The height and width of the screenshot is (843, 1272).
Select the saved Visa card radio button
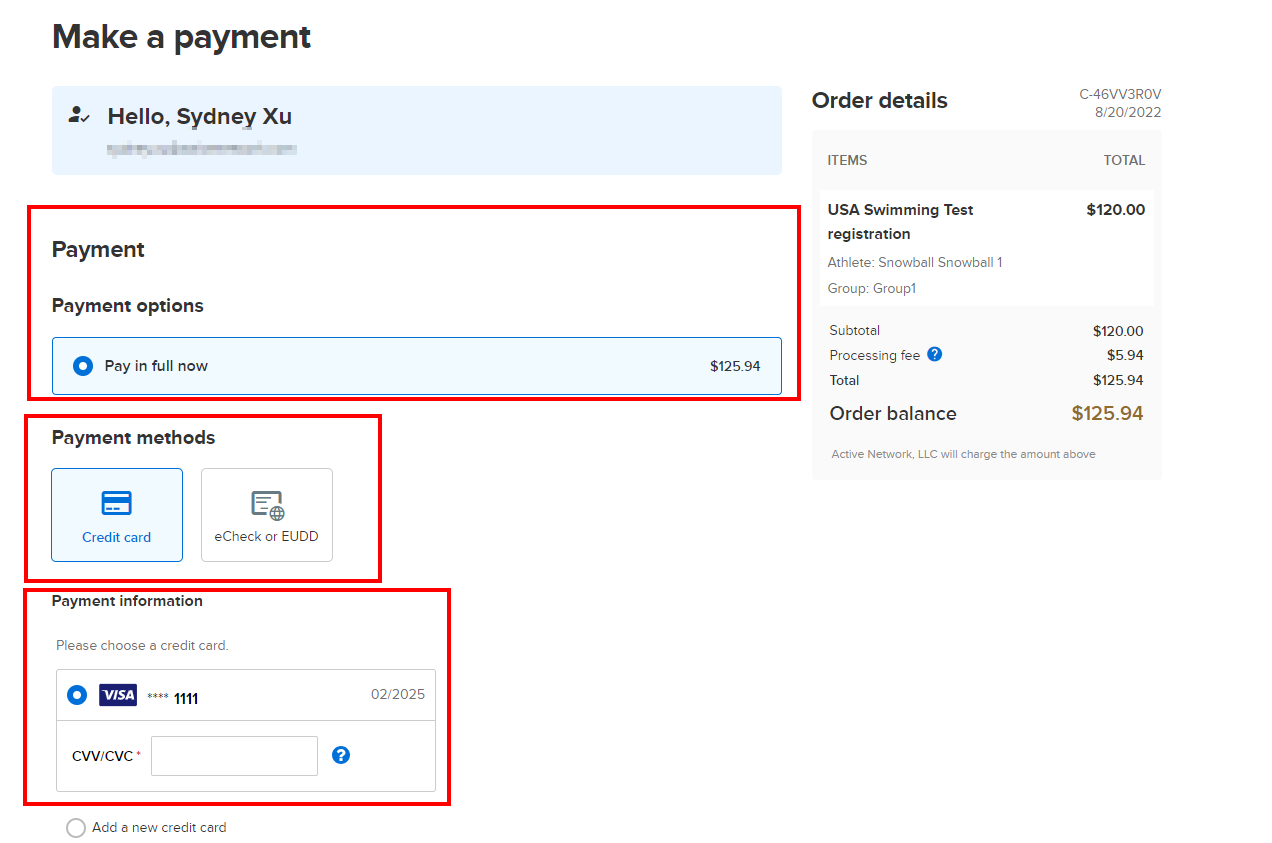77,695
